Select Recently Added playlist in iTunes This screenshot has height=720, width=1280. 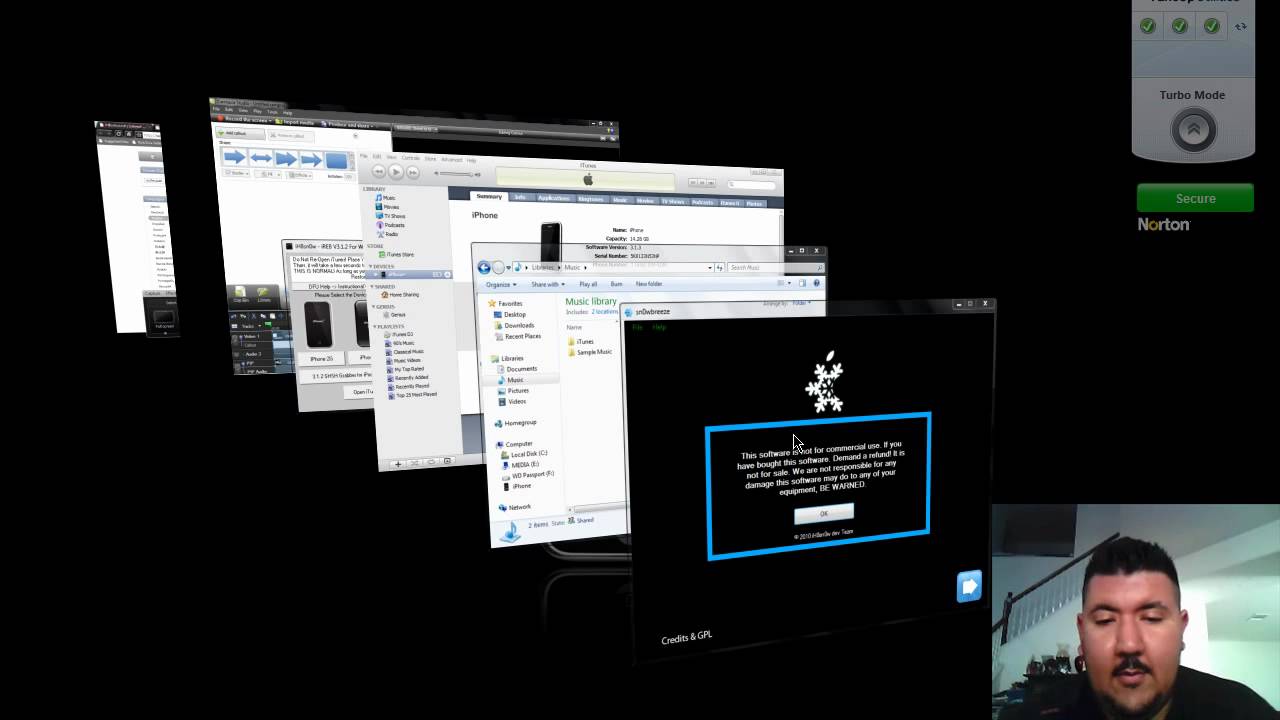(409, 378)
